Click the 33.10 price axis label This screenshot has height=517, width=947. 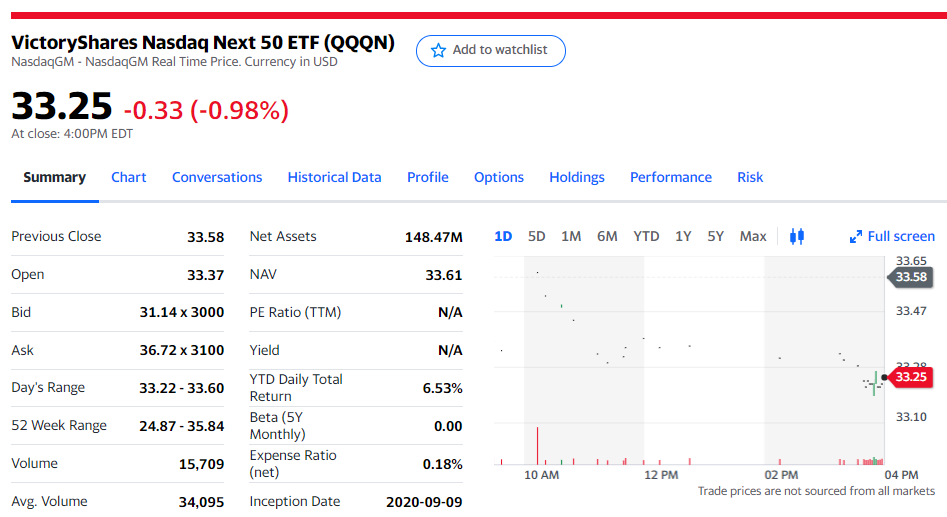911,417
